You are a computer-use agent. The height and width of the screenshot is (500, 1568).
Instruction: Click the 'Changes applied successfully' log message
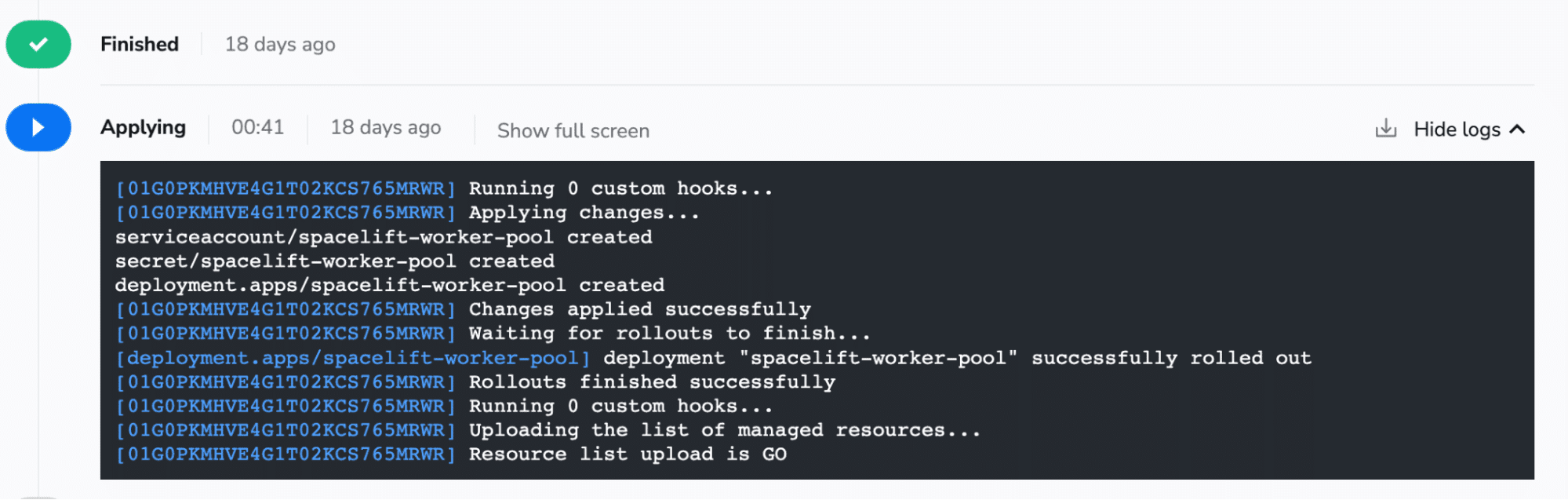click(640, 309)
